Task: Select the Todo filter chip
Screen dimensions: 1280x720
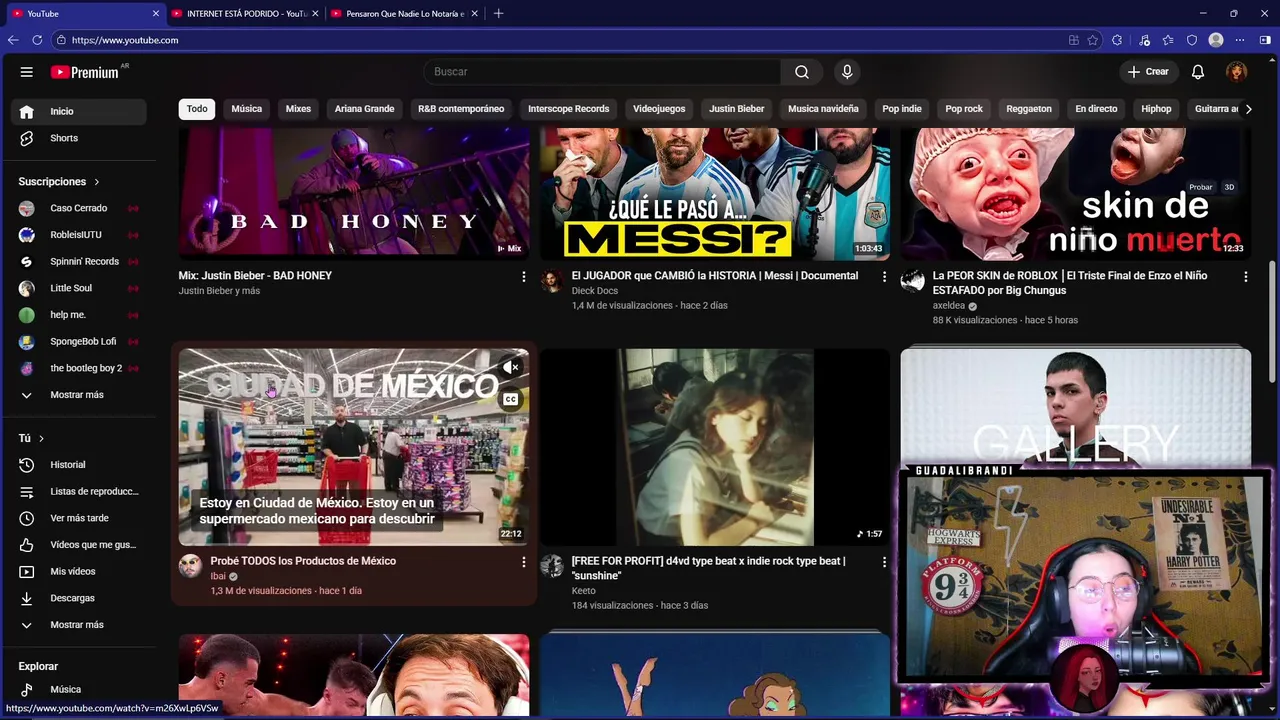Action: coord(197,109)
